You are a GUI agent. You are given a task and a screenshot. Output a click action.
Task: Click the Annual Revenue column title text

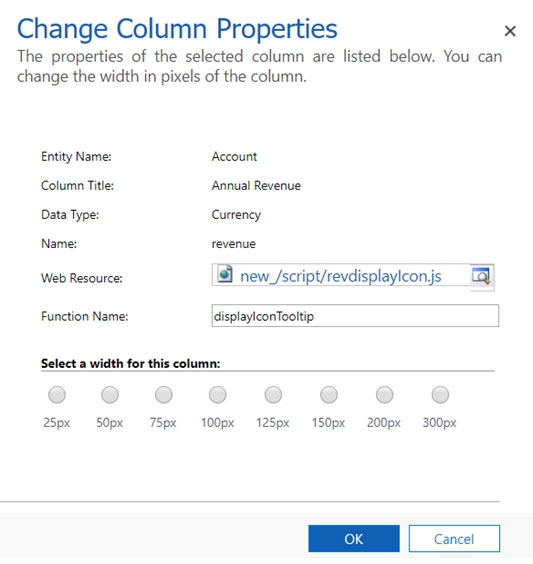256,186
